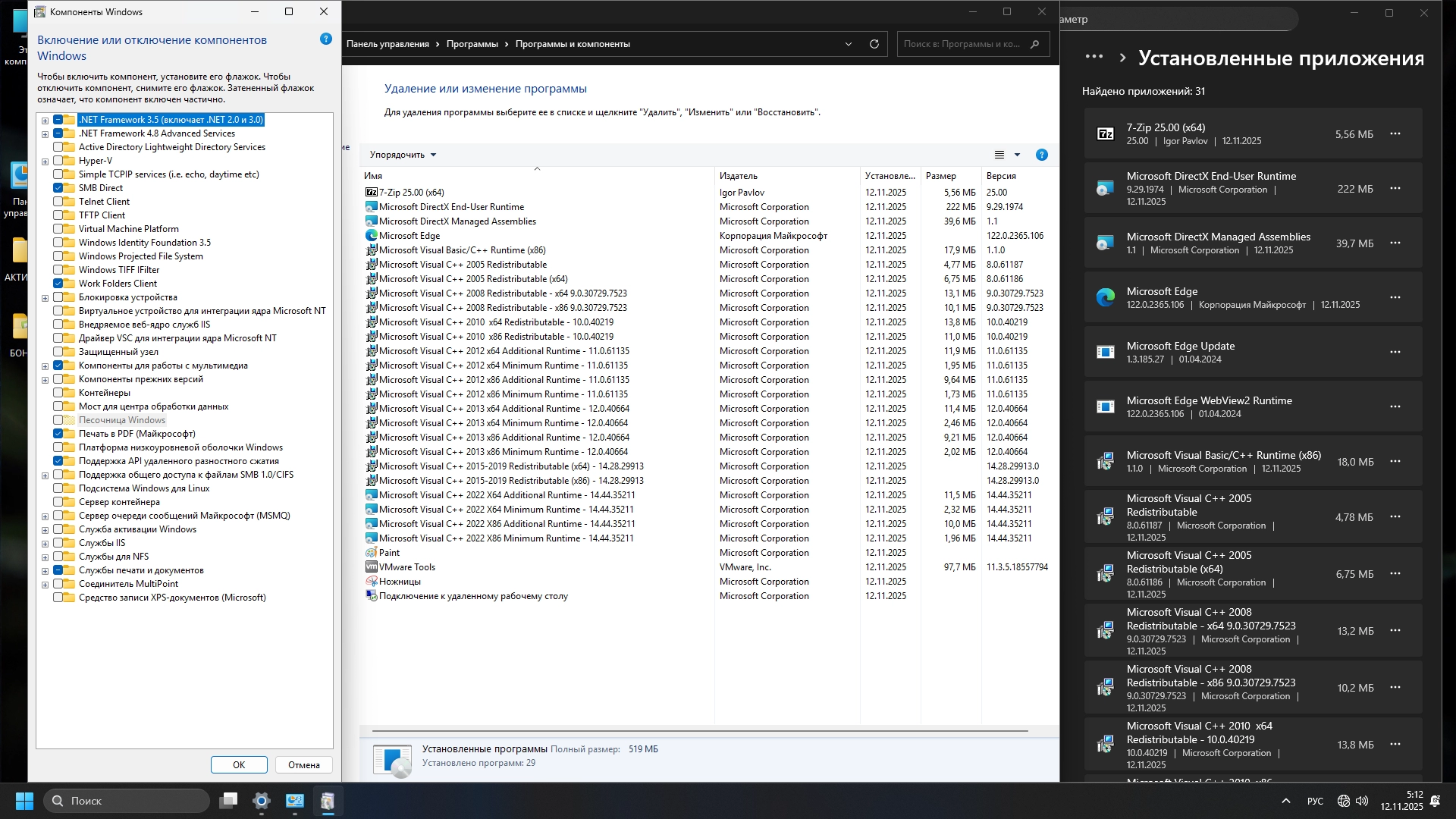Click the refresh icon beside the address bar
Image resolution: width=1456 pixels, height=819 pixels.
coord(874,44)
